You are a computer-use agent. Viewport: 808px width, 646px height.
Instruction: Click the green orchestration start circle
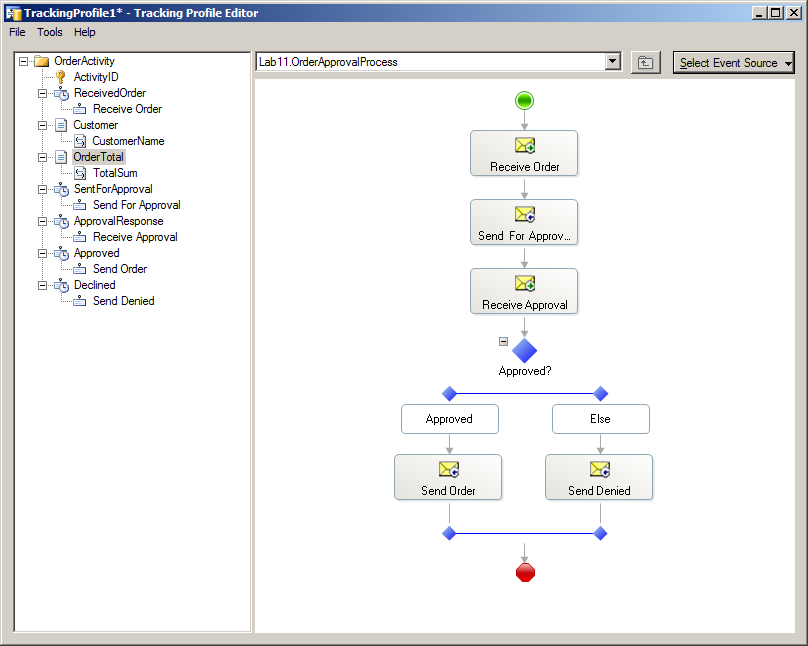click(524, 100)
